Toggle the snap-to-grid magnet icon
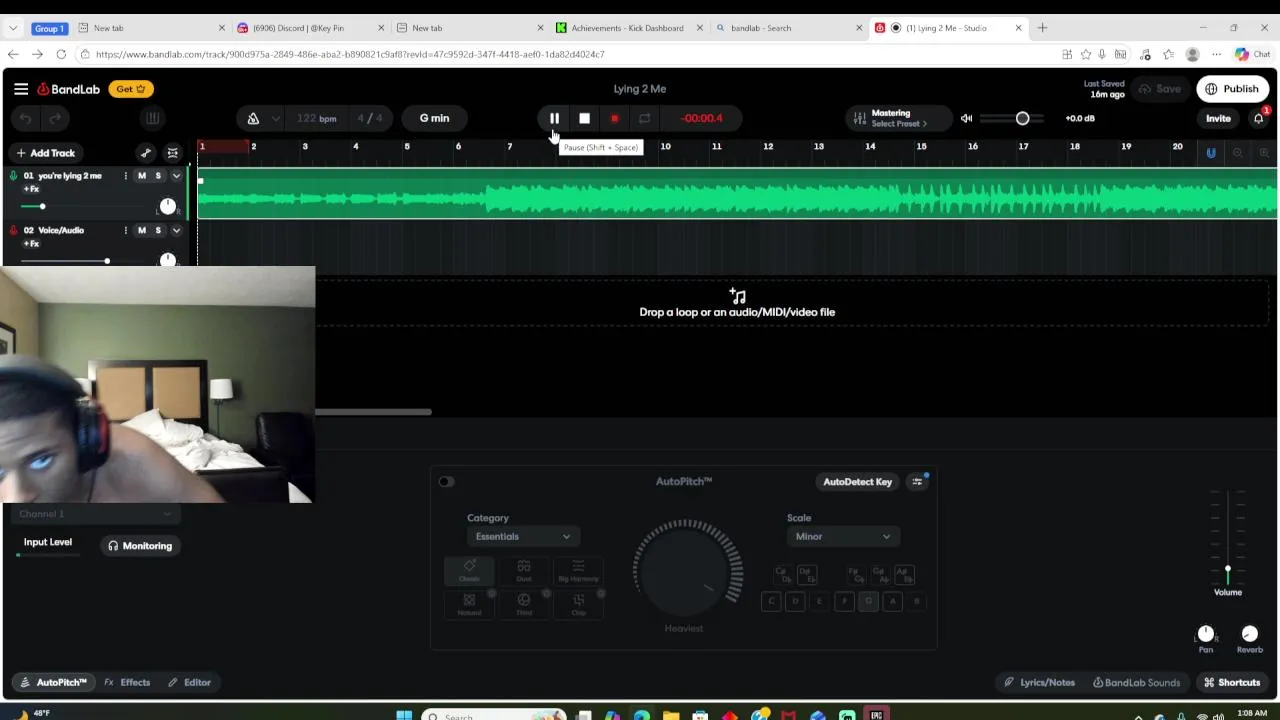This screenshot has height=720, width=1280. click(1211, 153)
